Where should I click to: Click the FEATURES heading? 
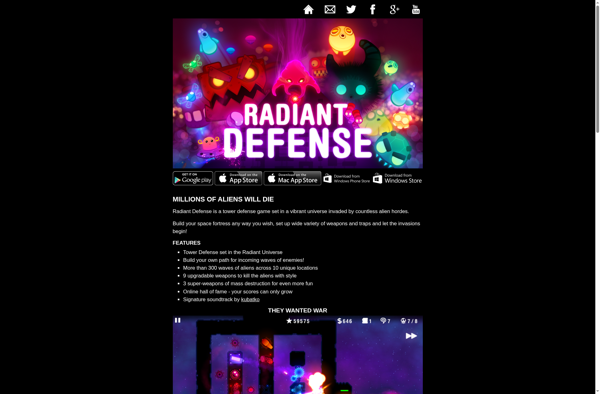click(186, 243)
